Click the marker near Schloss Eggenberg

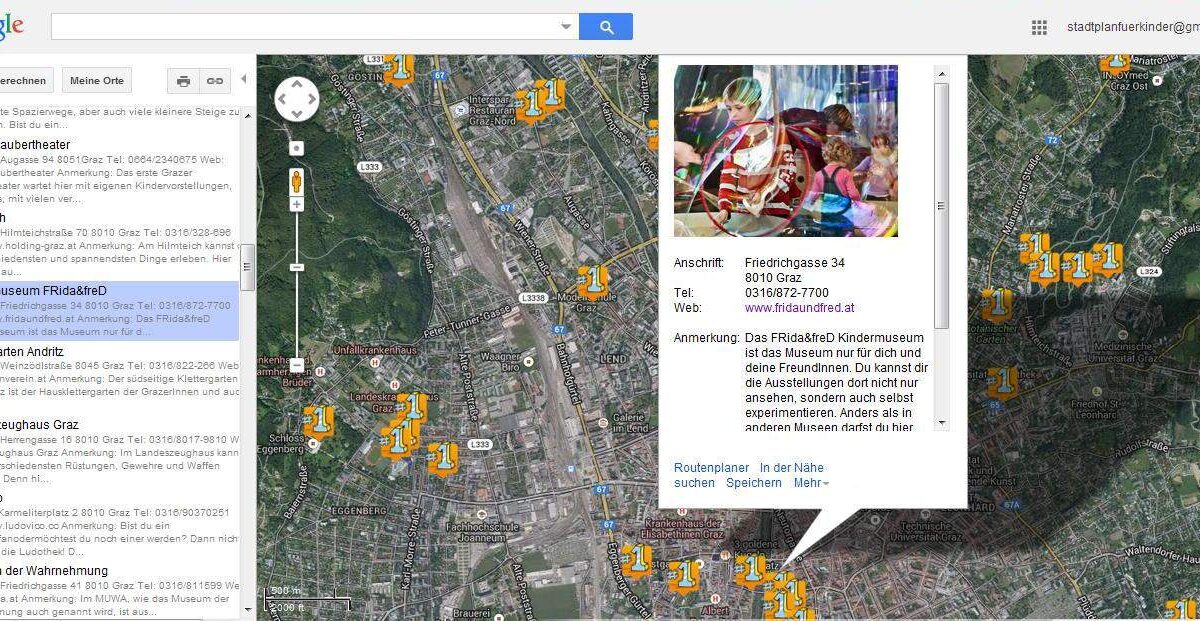point(318,421)
